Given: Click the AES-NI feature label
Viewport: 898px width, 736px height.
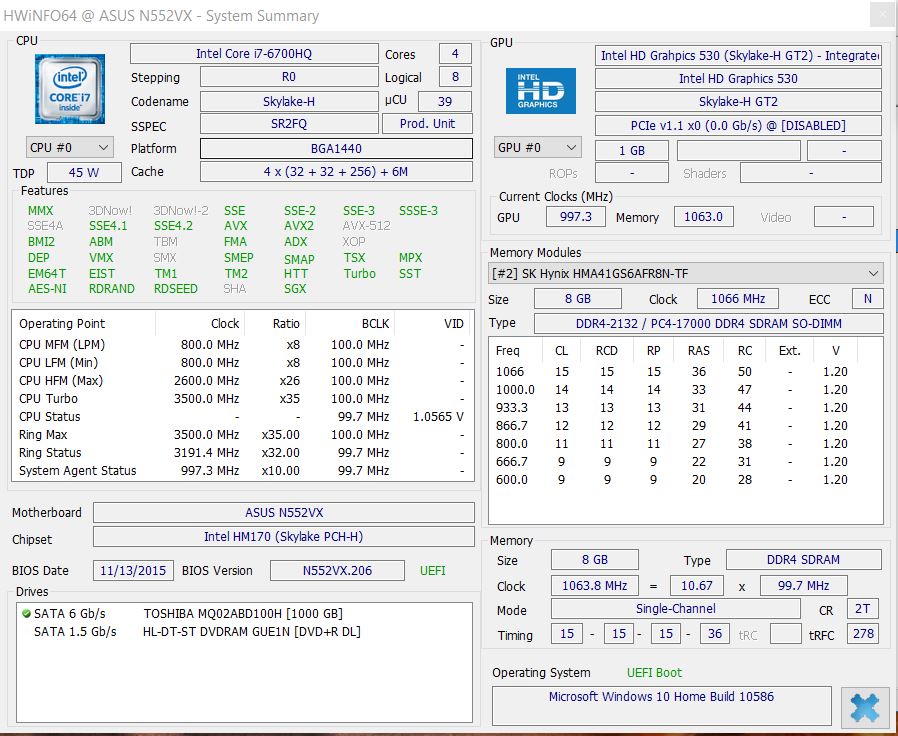Looking at the screenshot, I should (x=47, y=289).
